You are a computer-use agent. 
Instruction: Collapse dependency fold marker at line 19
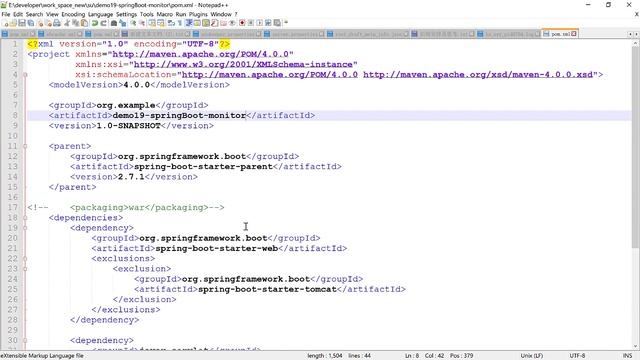tap(25, 228)
